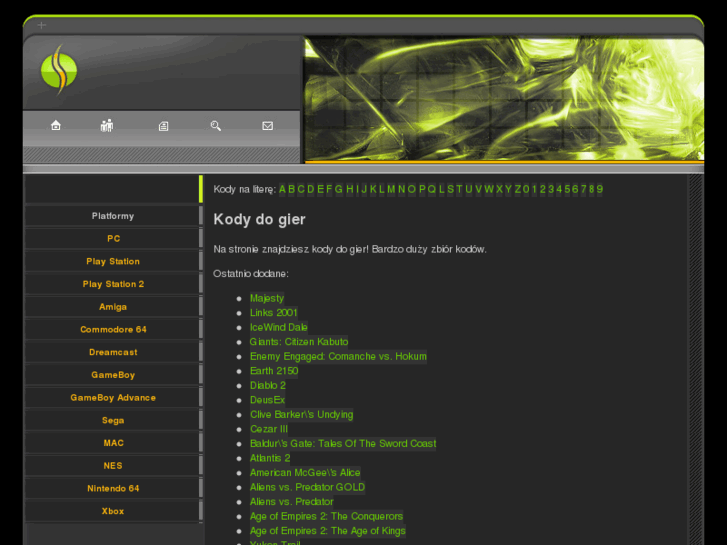Click letter H in codes index
The height and width of the screenshot is (545, 727).
(350, 189)
